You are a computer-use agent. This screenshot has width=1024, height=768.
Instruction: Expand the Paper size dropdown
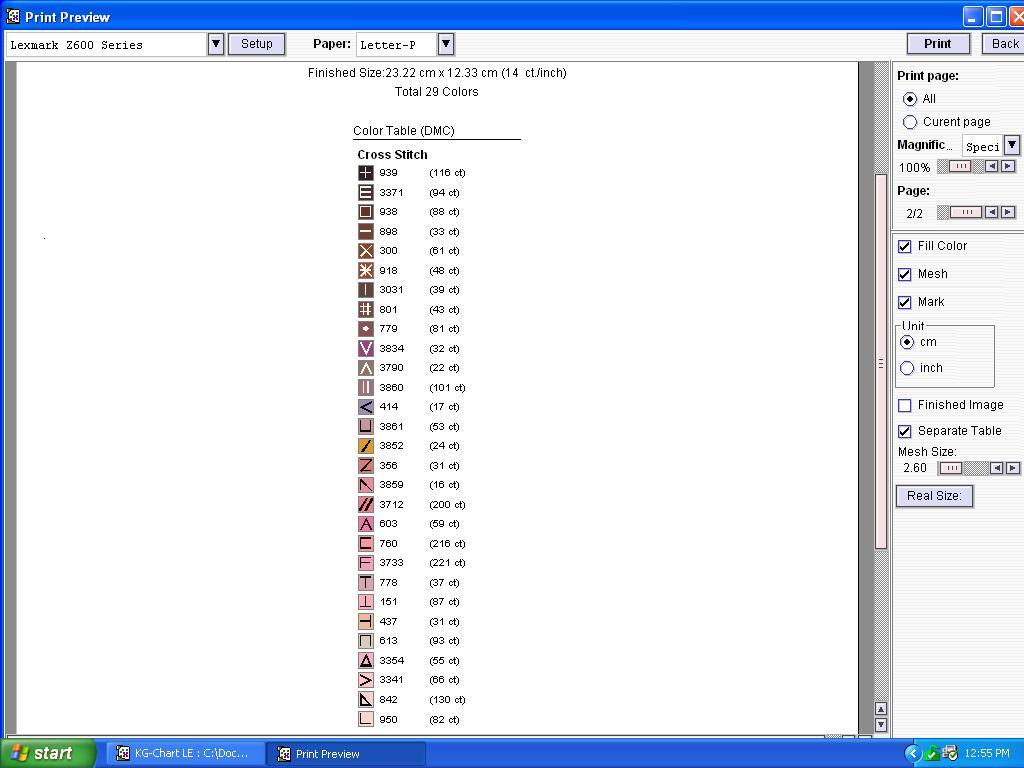(x=446, y=44)
